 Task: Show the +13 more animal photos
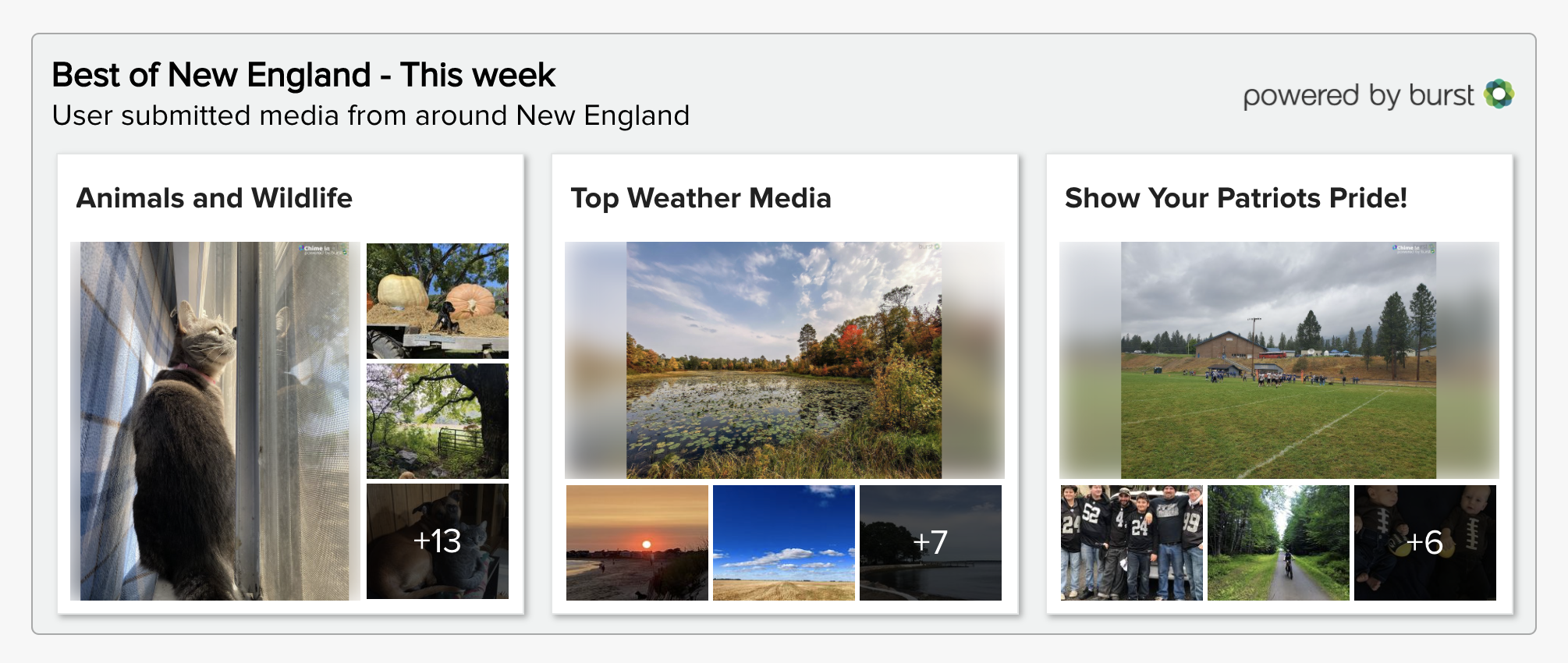[x=438, y=541]
